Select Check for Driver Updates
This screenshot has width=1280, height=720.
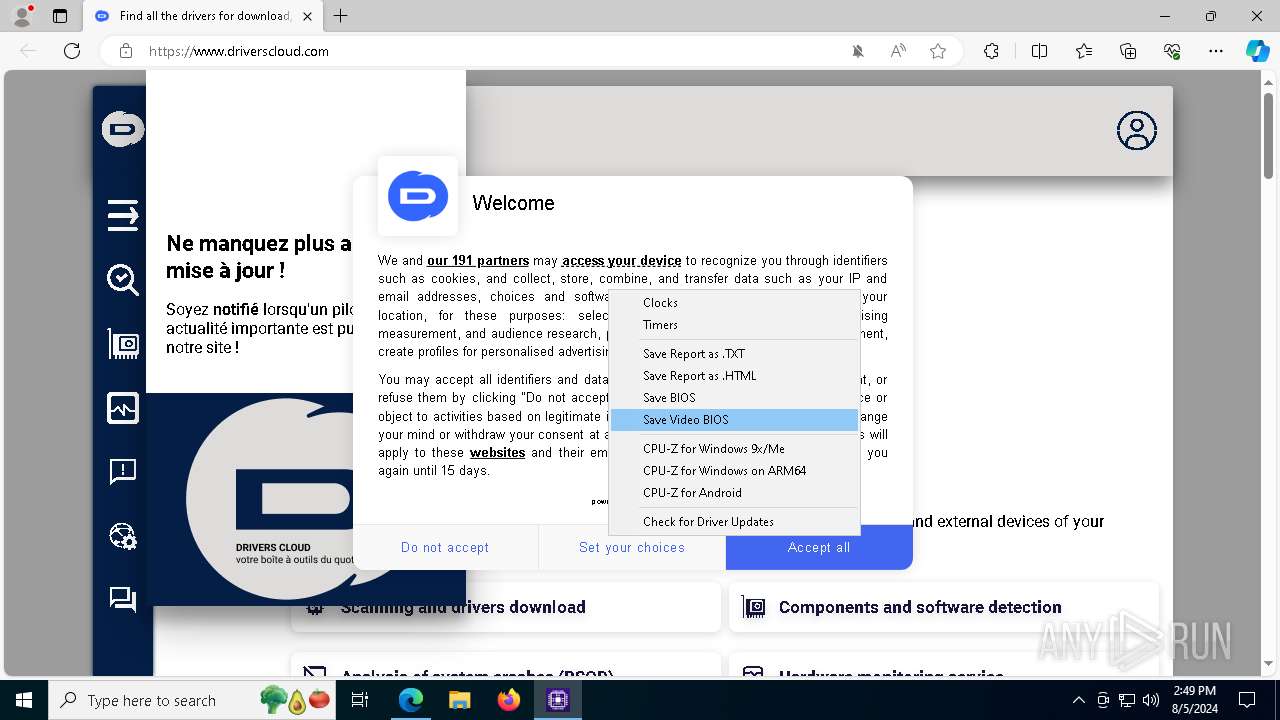coord(734,522)
